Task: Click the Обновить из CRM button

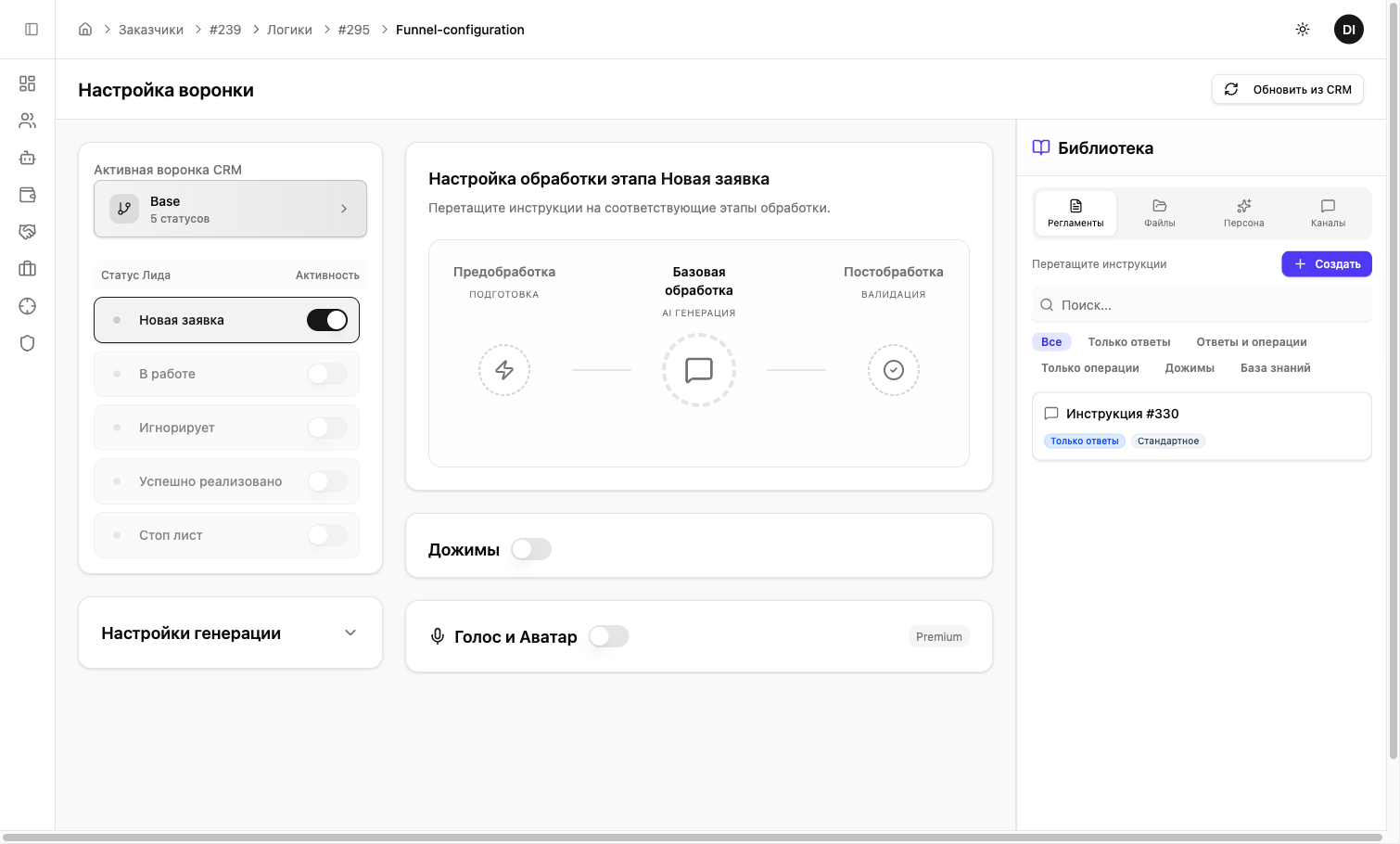Action: click(x=1287, y=89)
